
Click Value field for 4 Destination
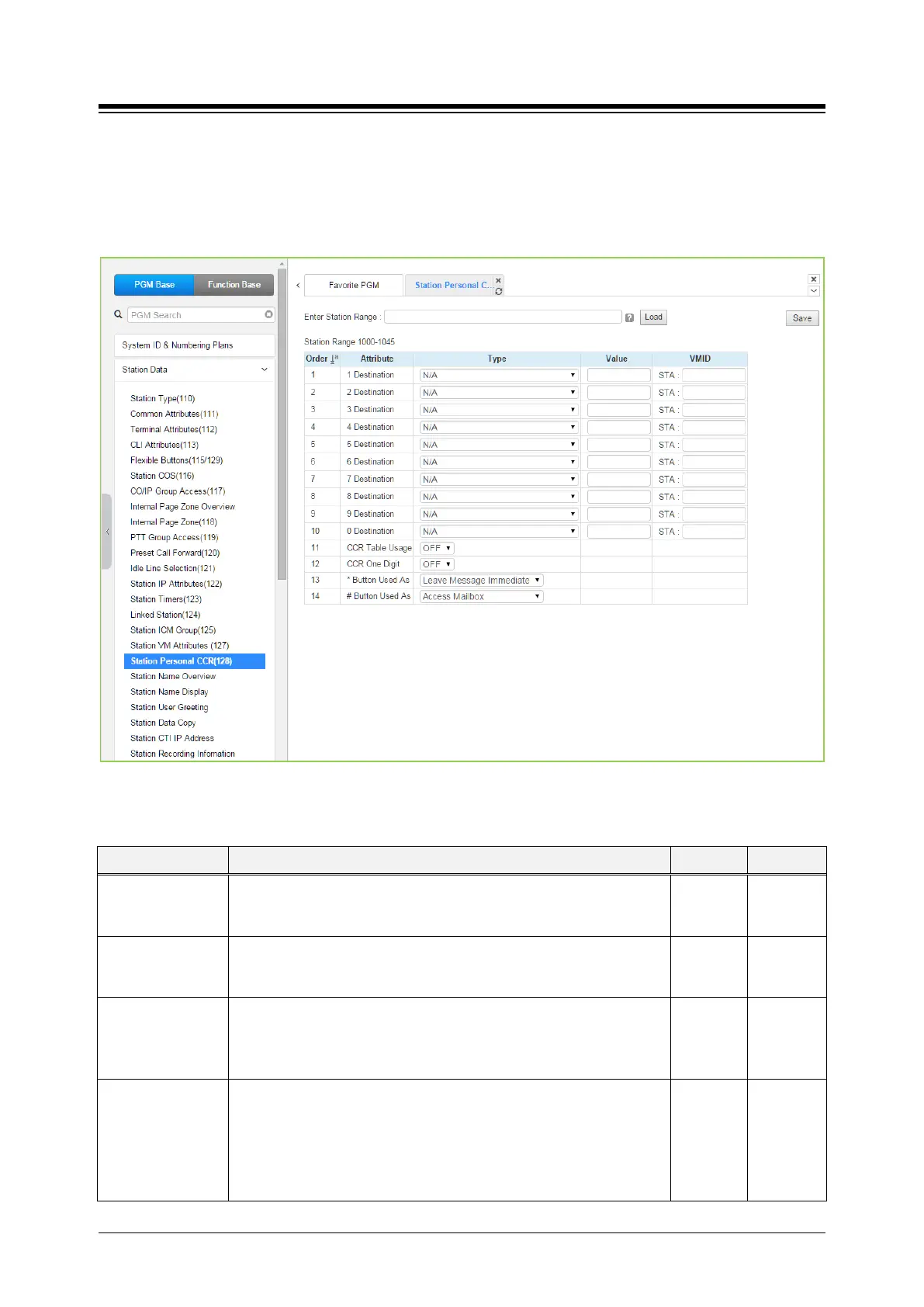(x=618, y=427)
